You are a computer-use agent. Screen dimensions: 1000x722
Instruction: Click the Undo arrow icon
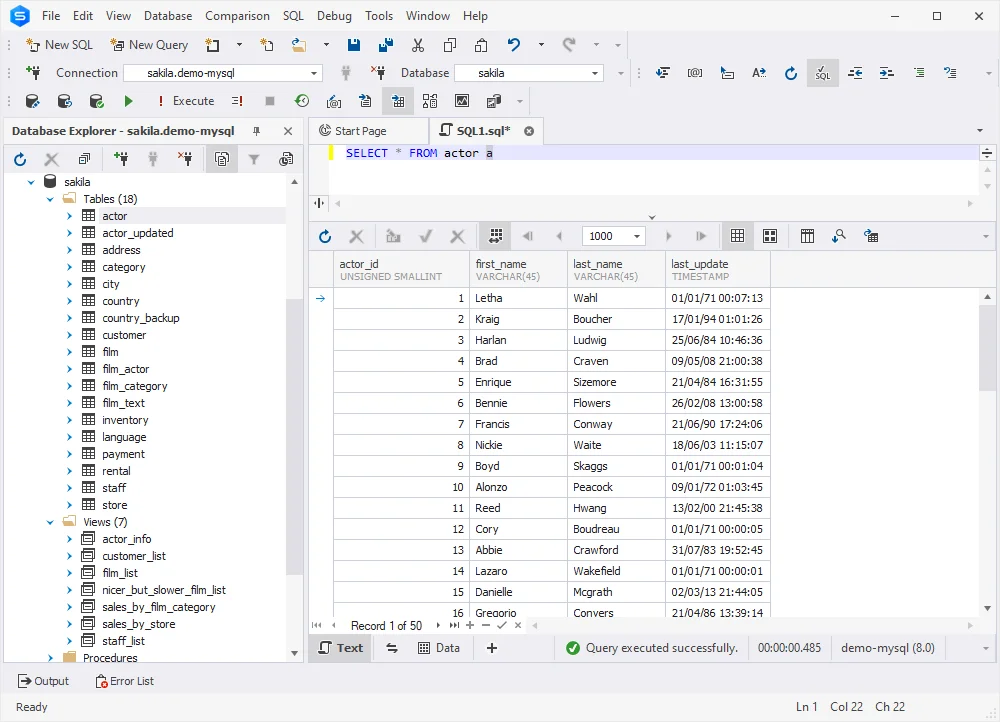click(514, 45)
